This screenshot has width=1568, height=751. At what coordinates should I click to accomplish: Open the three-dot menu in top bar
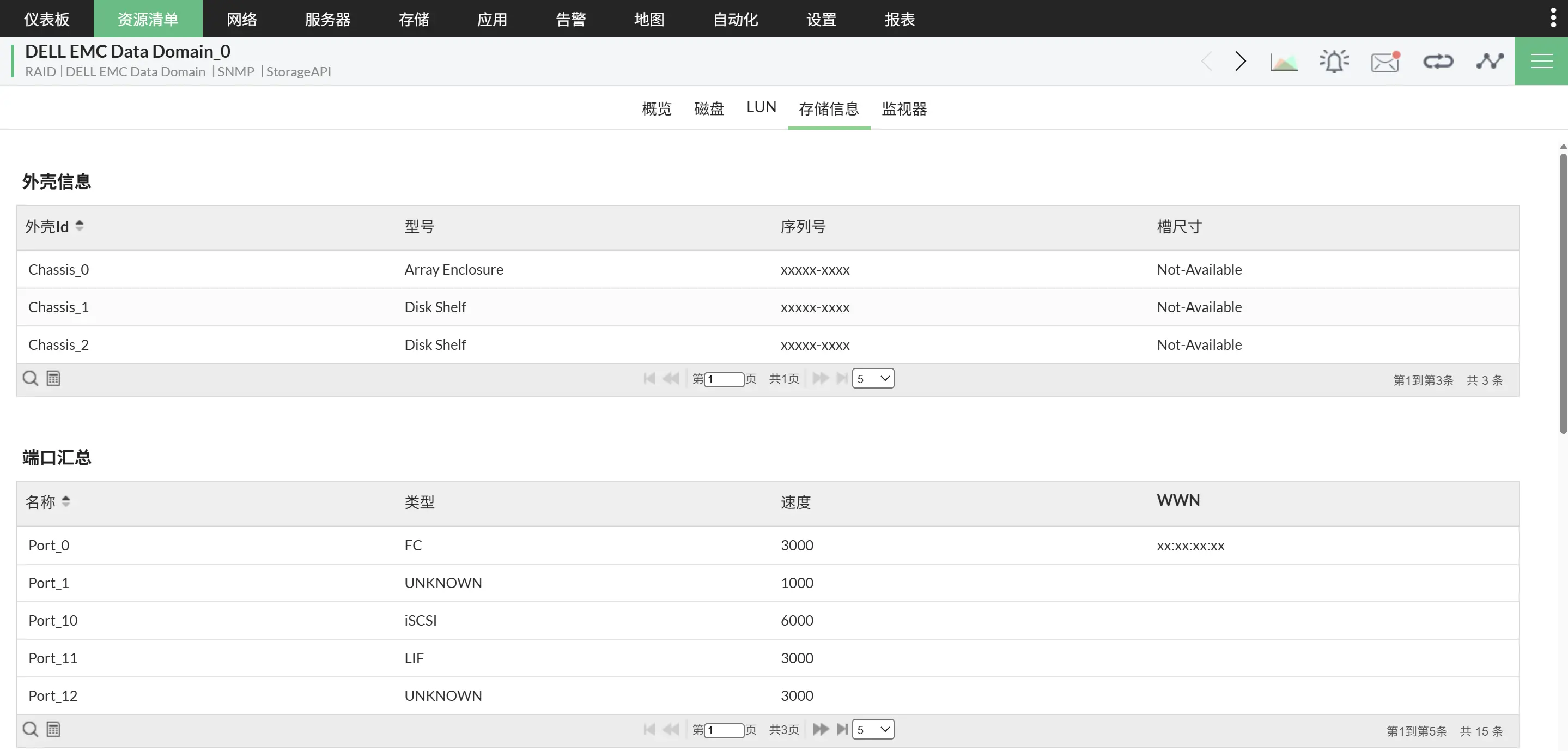(x=1553, y=19)
